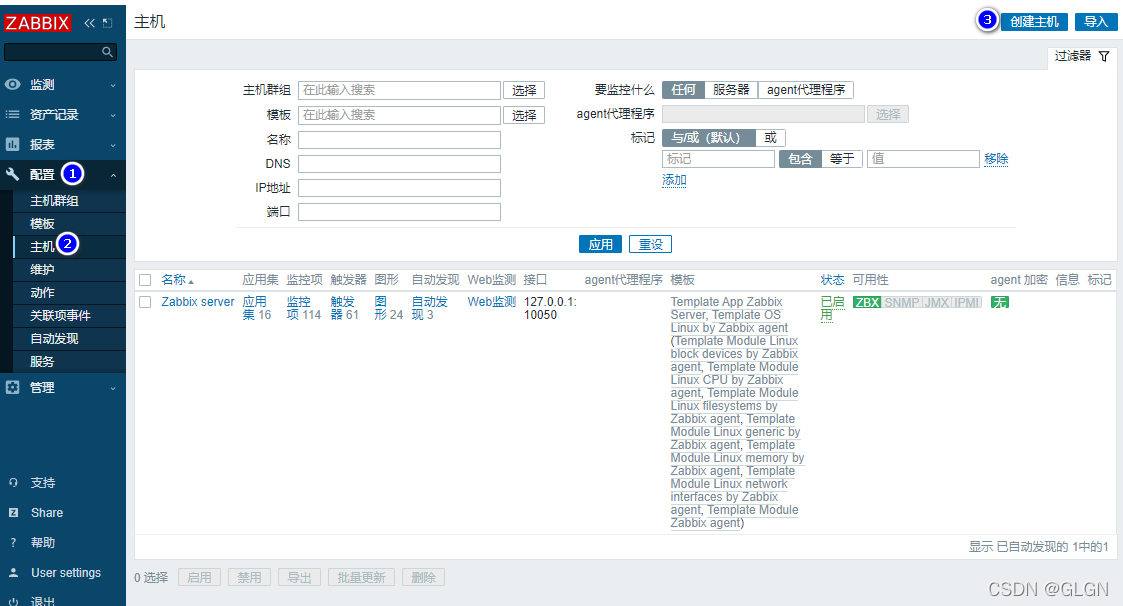Viewport: 1123px width, 606px height.
Task: Focus the 标记 tag name input
Action: click(718, 159)
